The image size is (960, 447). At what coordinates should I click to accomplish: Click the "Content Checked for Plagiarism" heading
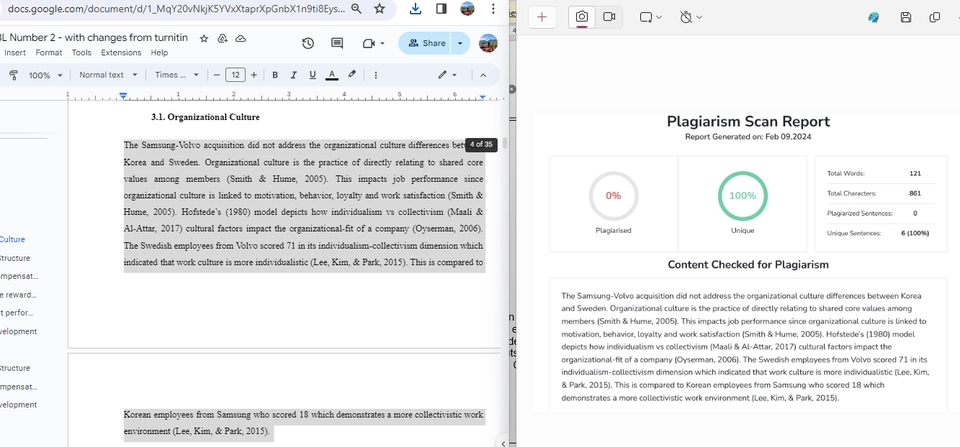click(x=748, y=265)
